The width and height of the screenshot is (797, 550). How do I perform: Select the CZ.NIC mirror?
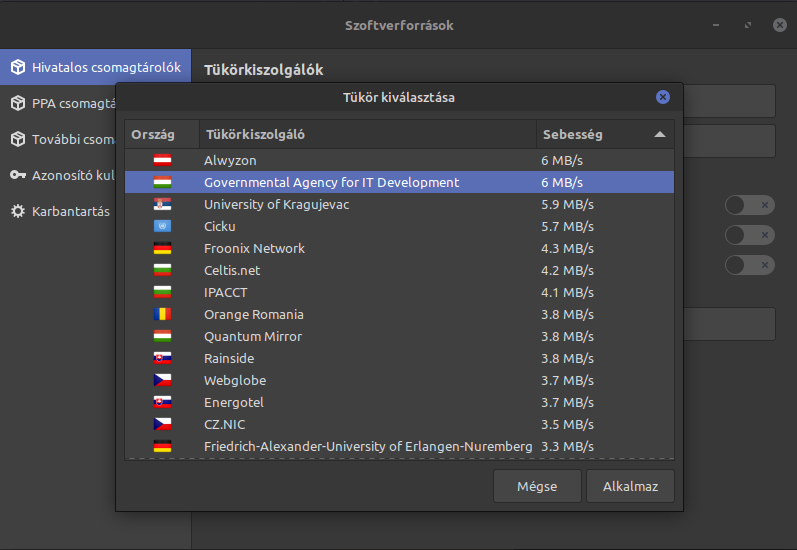(400, 424)
